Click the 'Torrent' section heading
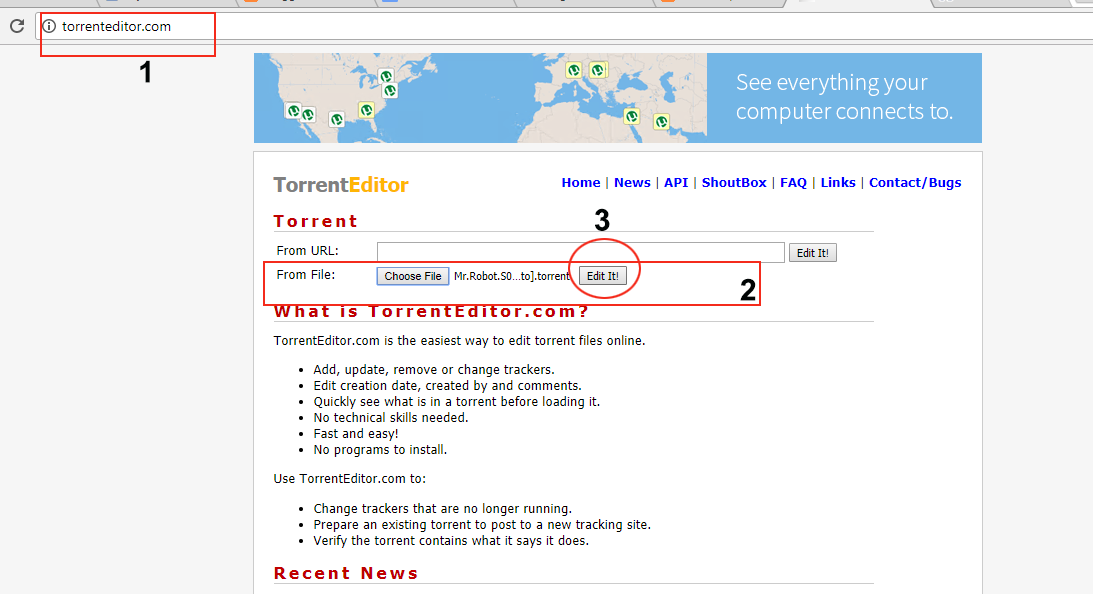 (315, 221)
